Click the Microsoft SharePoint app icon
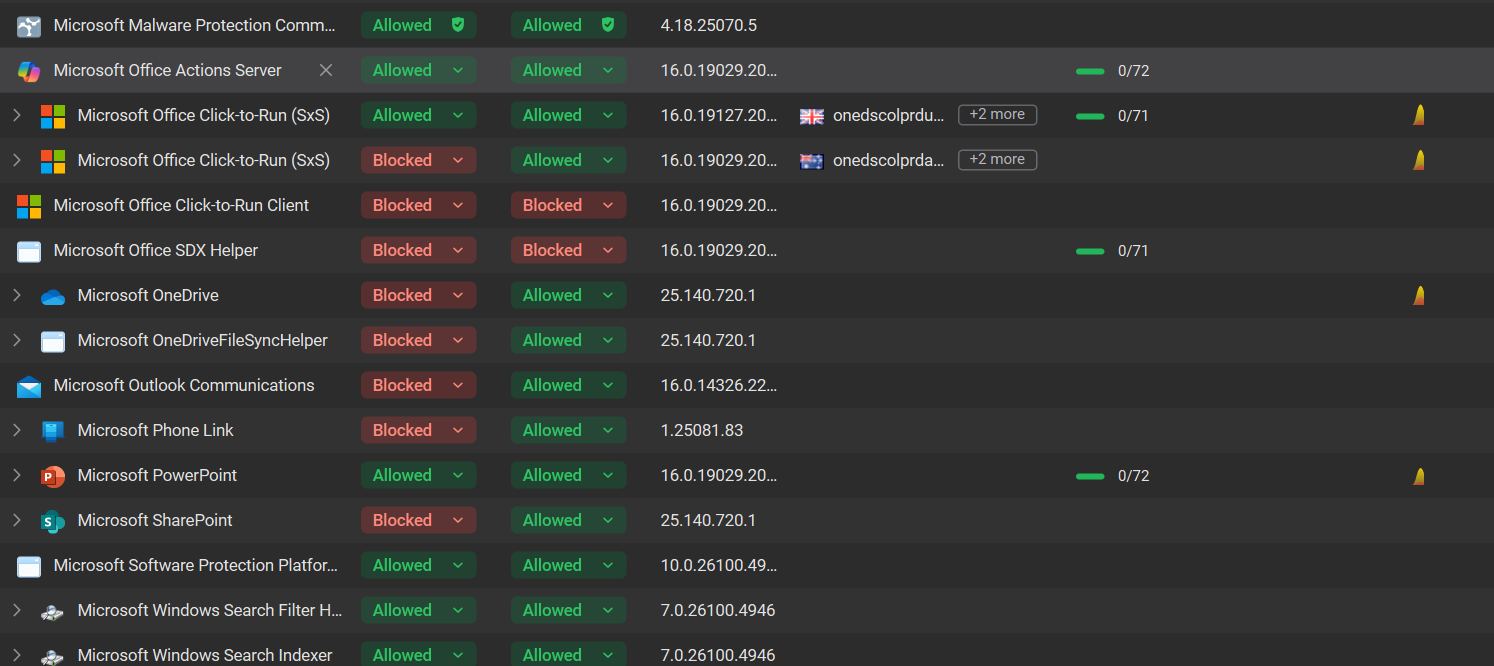 tap(53, 521)
